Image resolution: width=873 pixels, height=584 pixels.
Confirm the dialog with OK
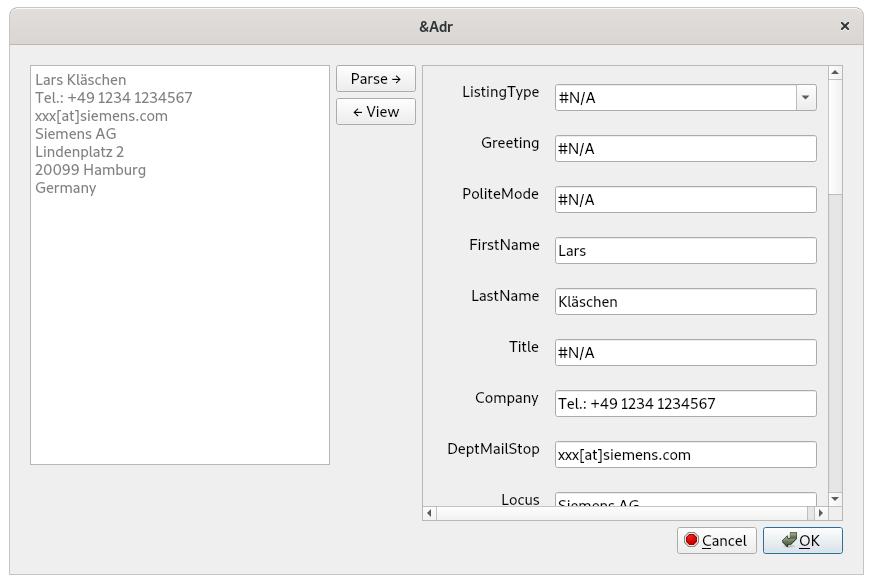[x=801, y=540]
